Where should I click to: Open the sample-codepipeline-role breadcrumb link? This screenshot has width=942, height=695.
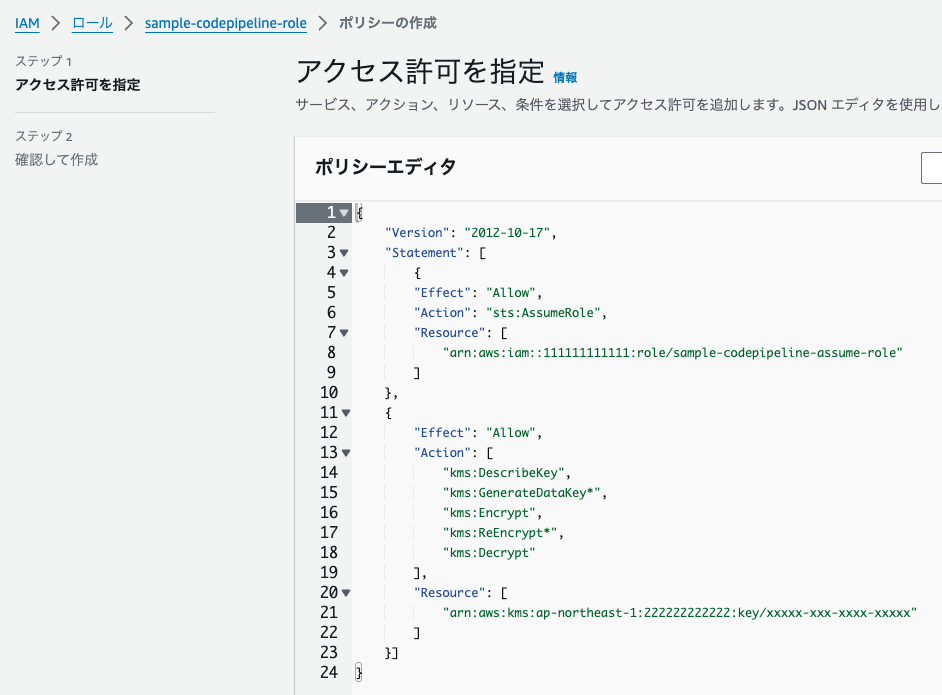point(225,23)
